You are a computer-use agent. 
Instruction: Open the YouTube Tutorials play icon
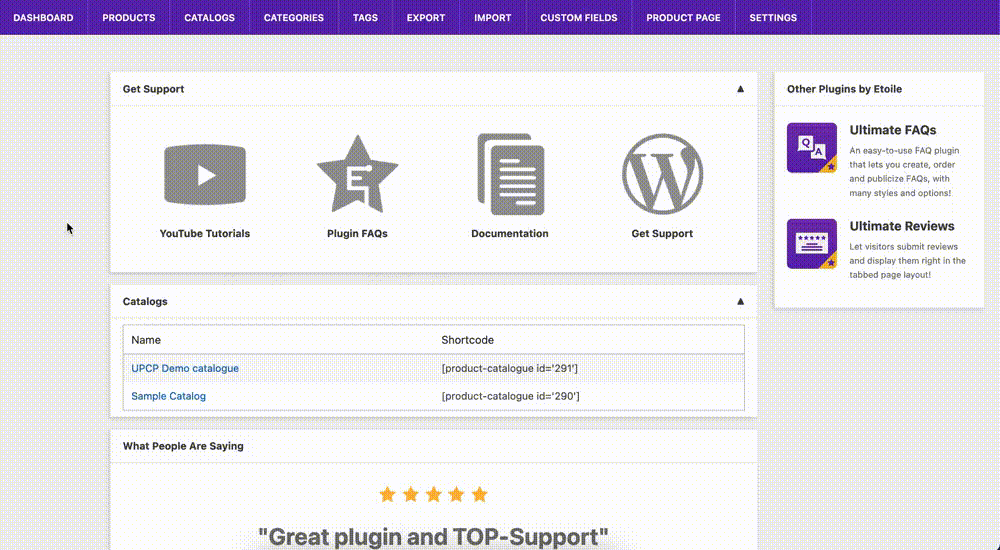[x=205, y=174]
